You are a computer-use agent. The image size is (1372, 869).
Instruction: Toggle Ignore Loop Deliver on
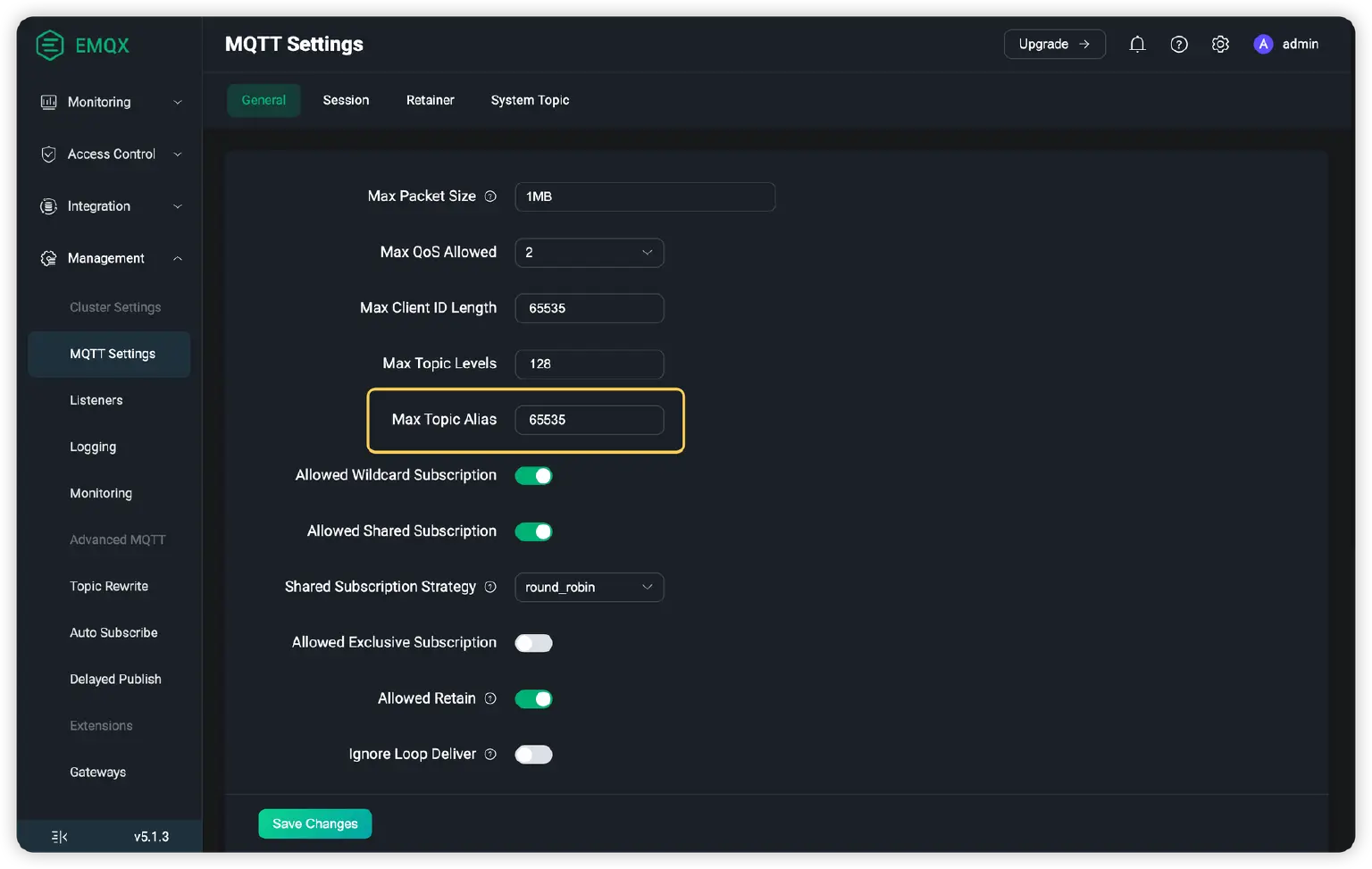coord(533,754)
